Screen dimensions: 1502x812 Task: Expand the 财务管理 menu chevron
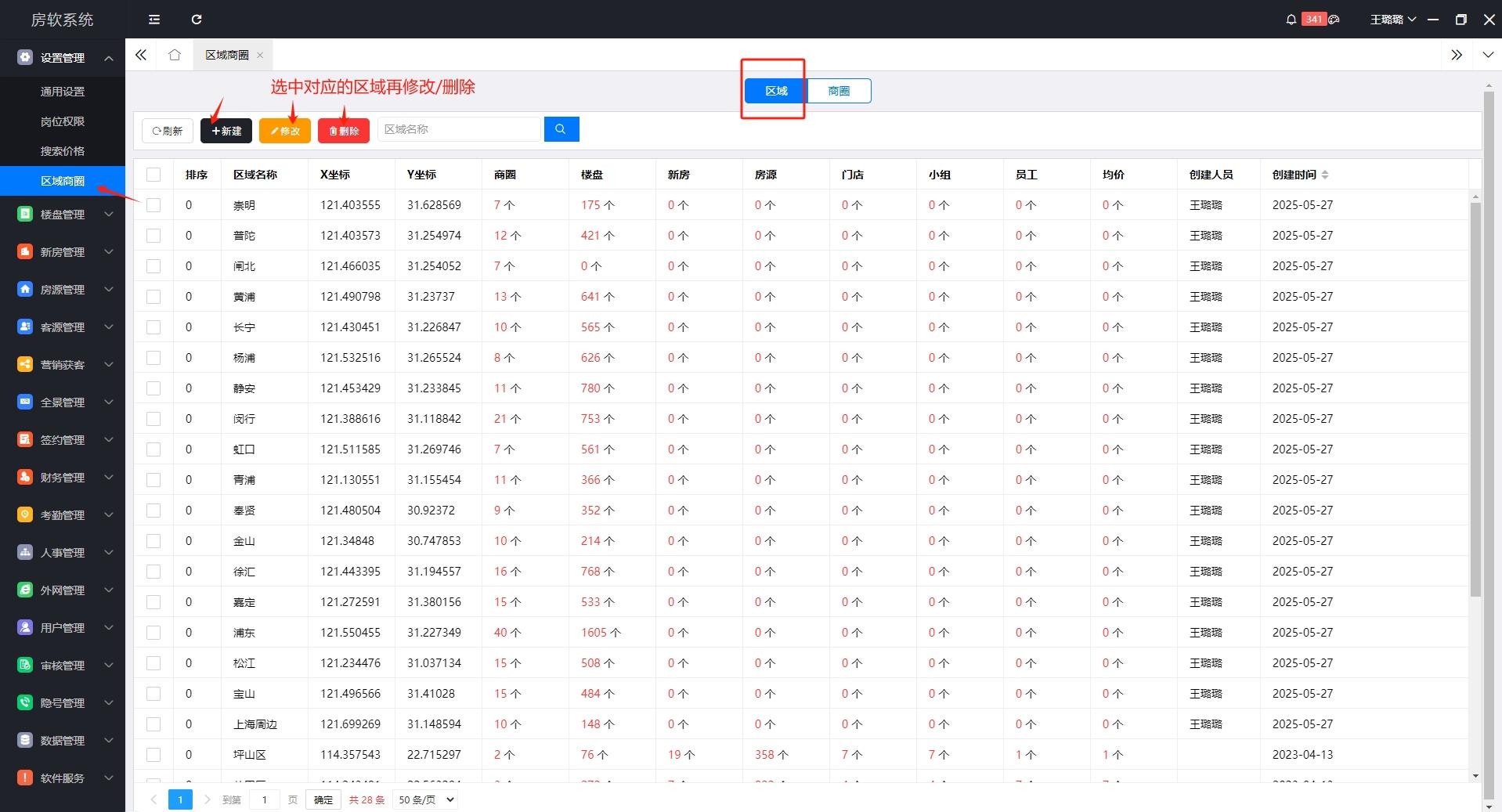(109, 477)
